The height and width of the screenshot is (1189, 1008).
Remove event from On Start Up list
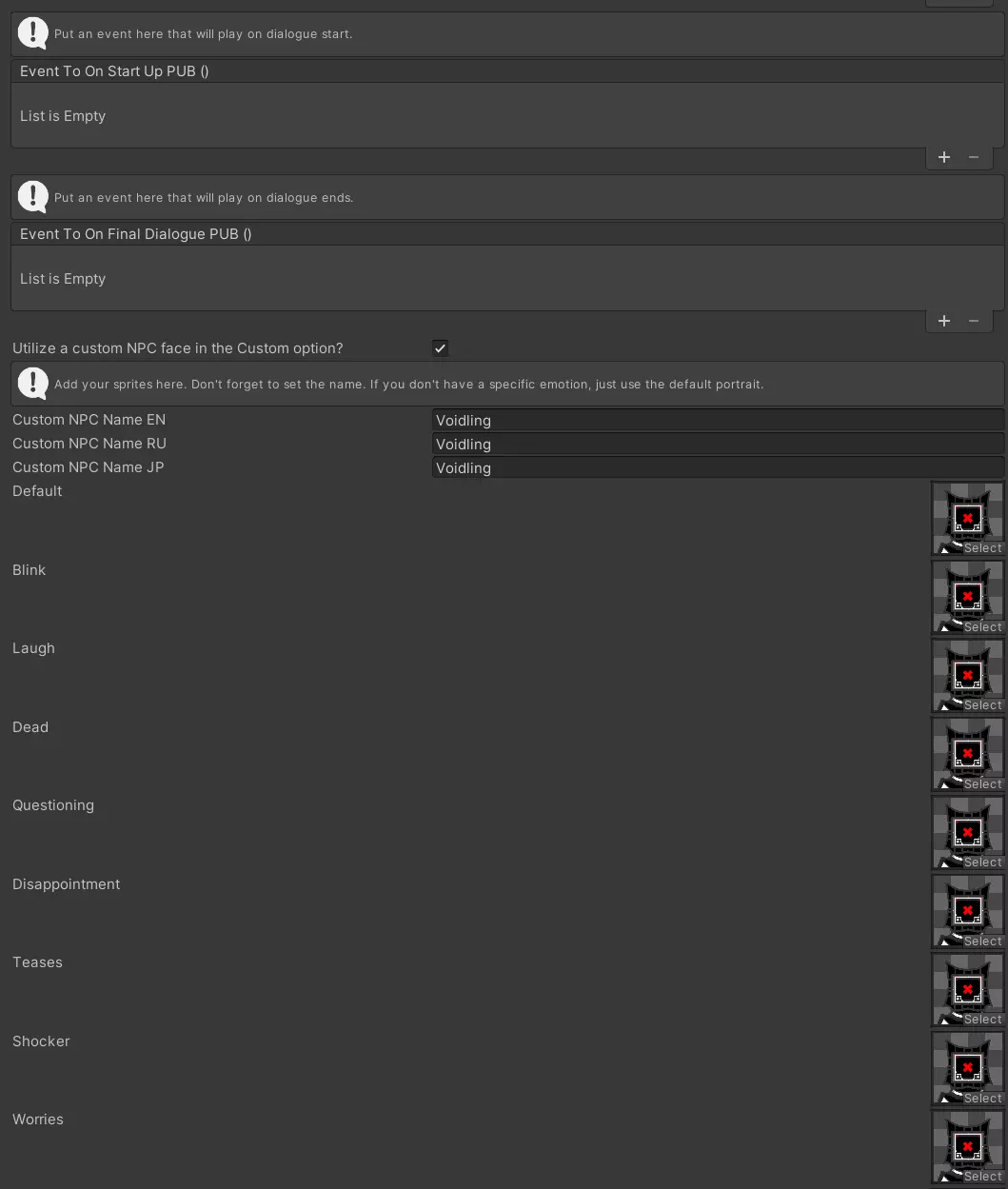click(x=973, y=158)
